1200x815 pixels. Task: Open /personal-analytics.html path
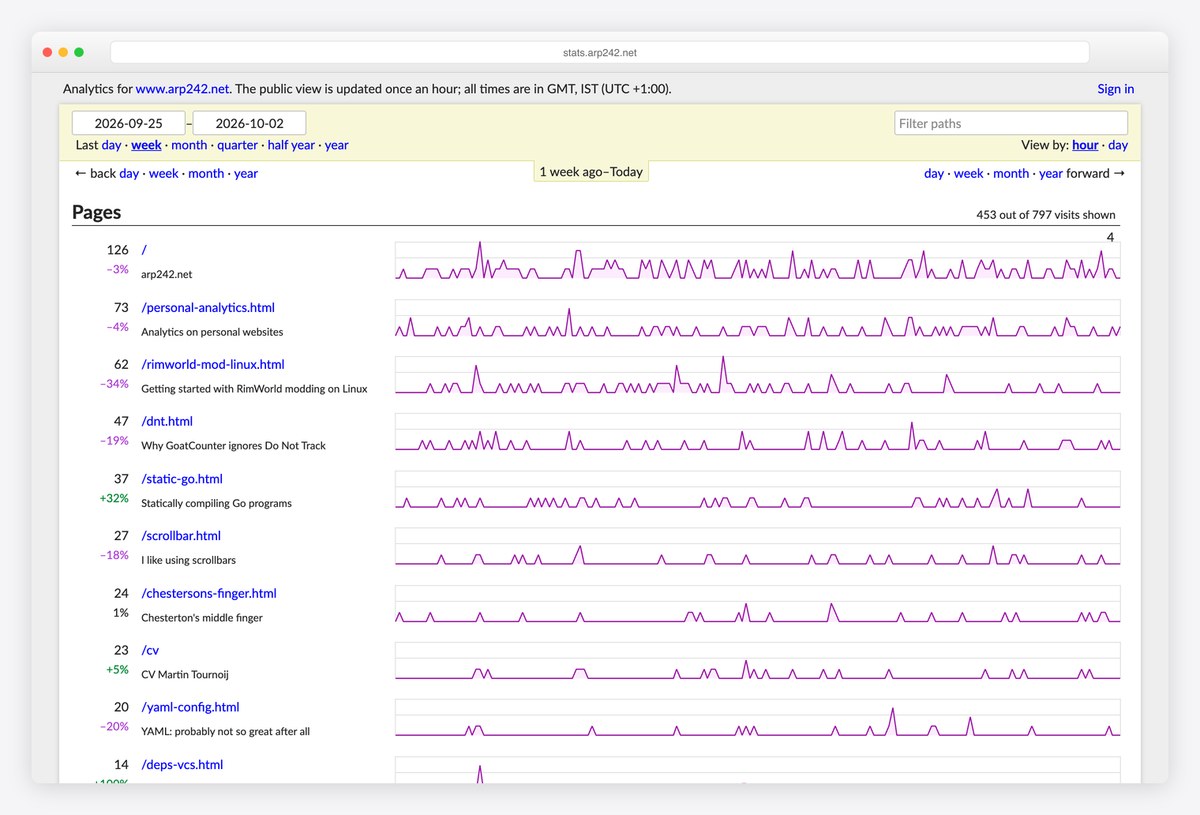tap(208, 307)
